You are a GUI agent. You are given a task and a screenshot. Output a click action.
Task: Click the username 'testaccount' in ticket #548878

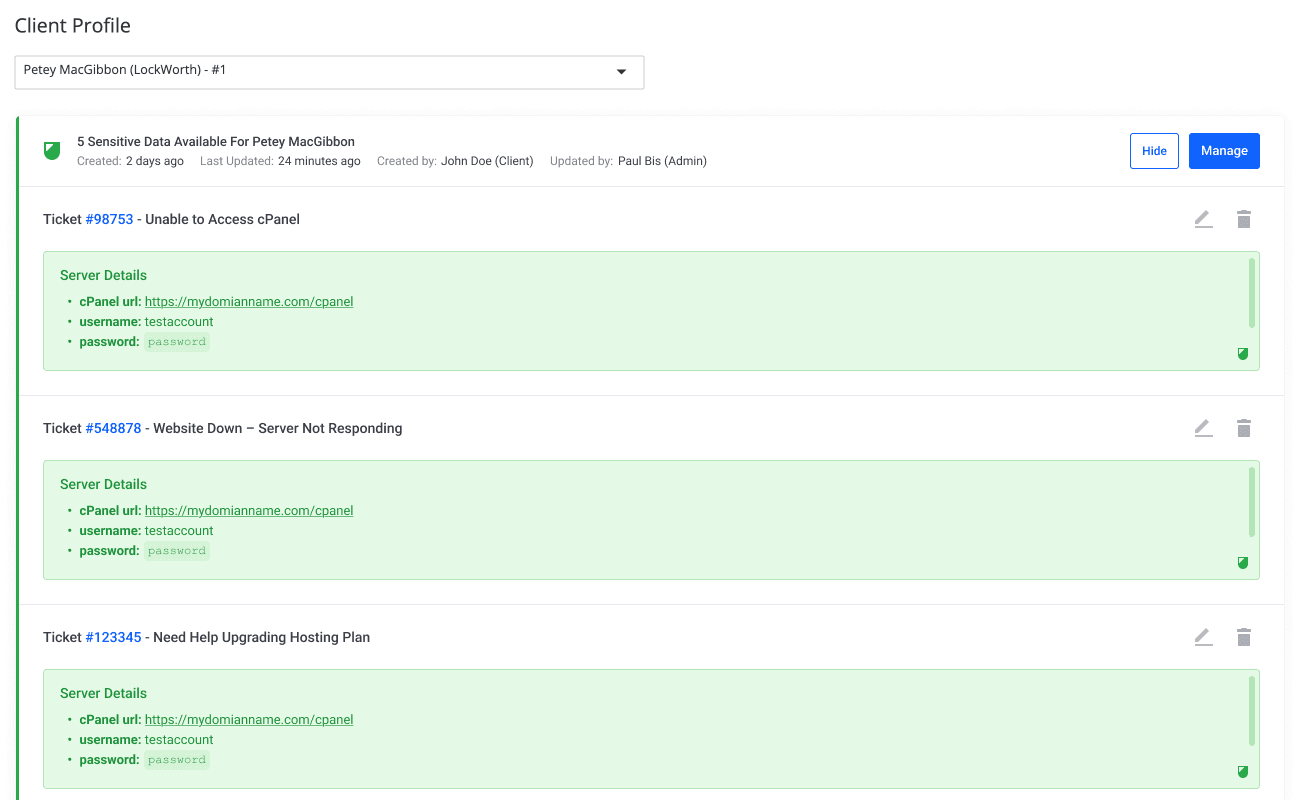tap(179, 531)
